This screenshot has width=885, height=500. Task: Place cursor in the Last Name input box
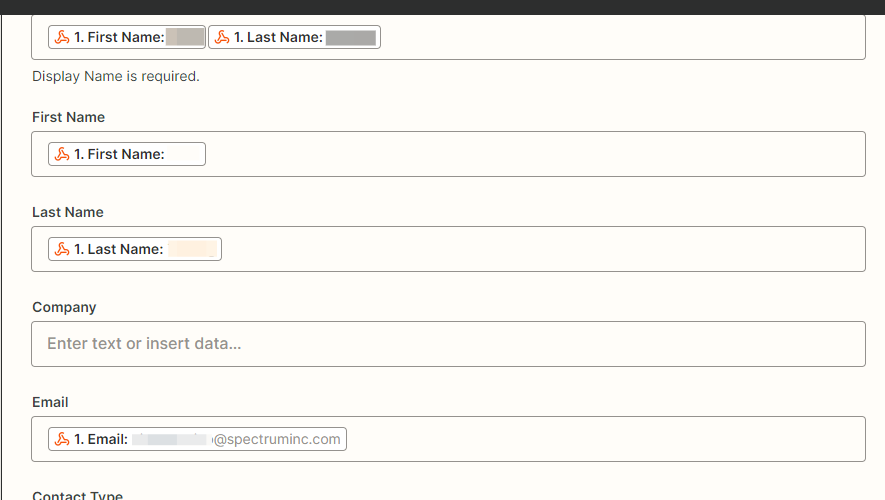click(x=540, y=249)
